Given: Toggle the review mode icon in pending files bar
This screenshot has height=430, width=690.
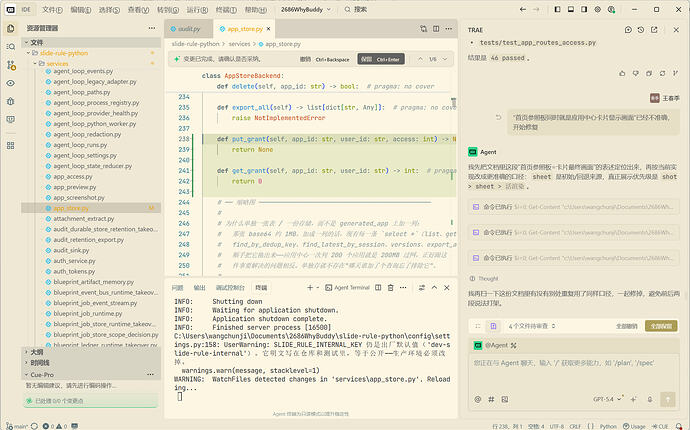Looking at the screenshot, I should [493, 326].
